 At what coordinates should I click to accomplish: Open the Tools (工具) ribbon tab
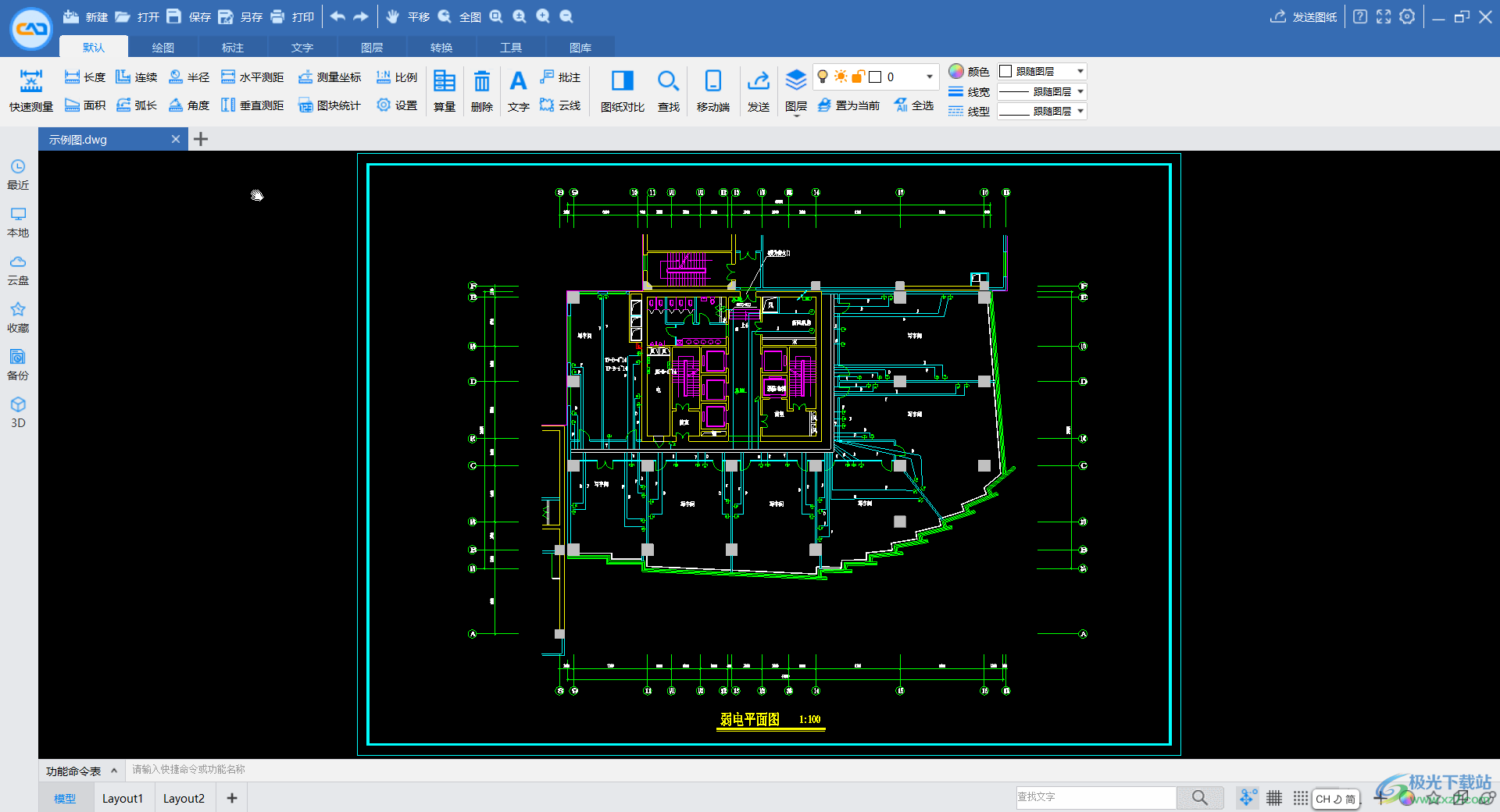[x=511, y=47]
